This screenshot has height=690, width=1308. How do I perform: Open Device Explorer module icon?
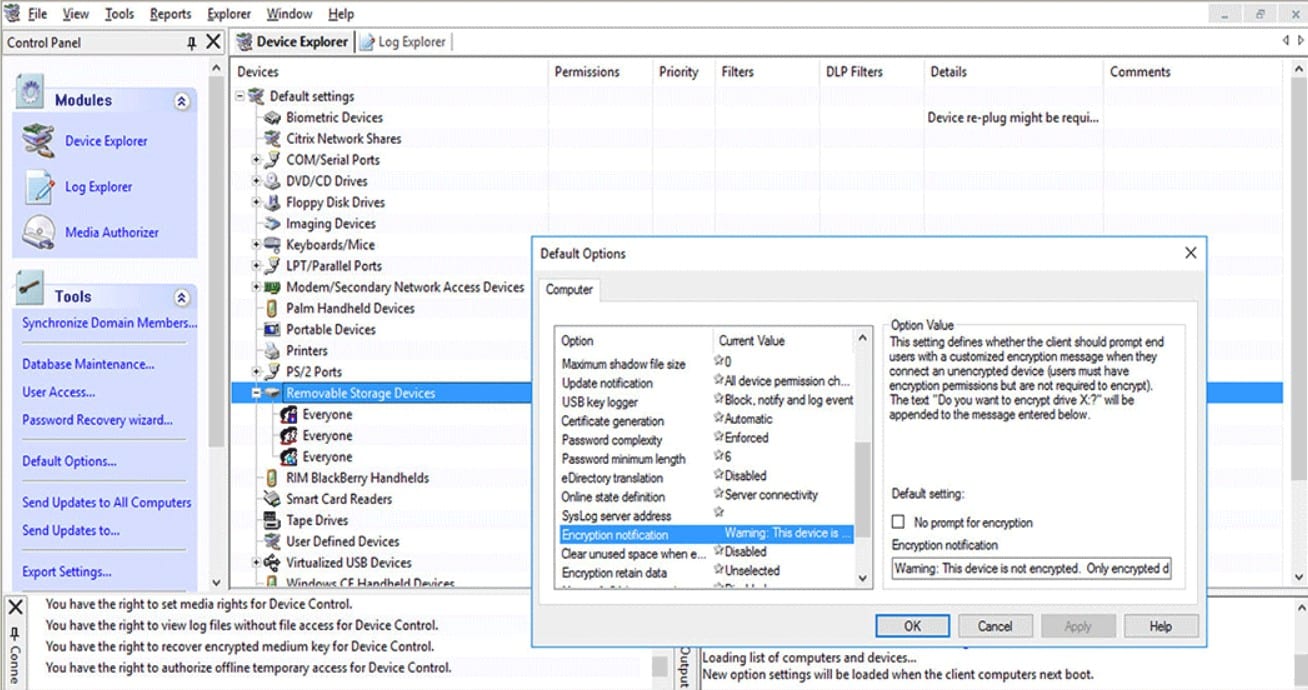coord(38,141)
